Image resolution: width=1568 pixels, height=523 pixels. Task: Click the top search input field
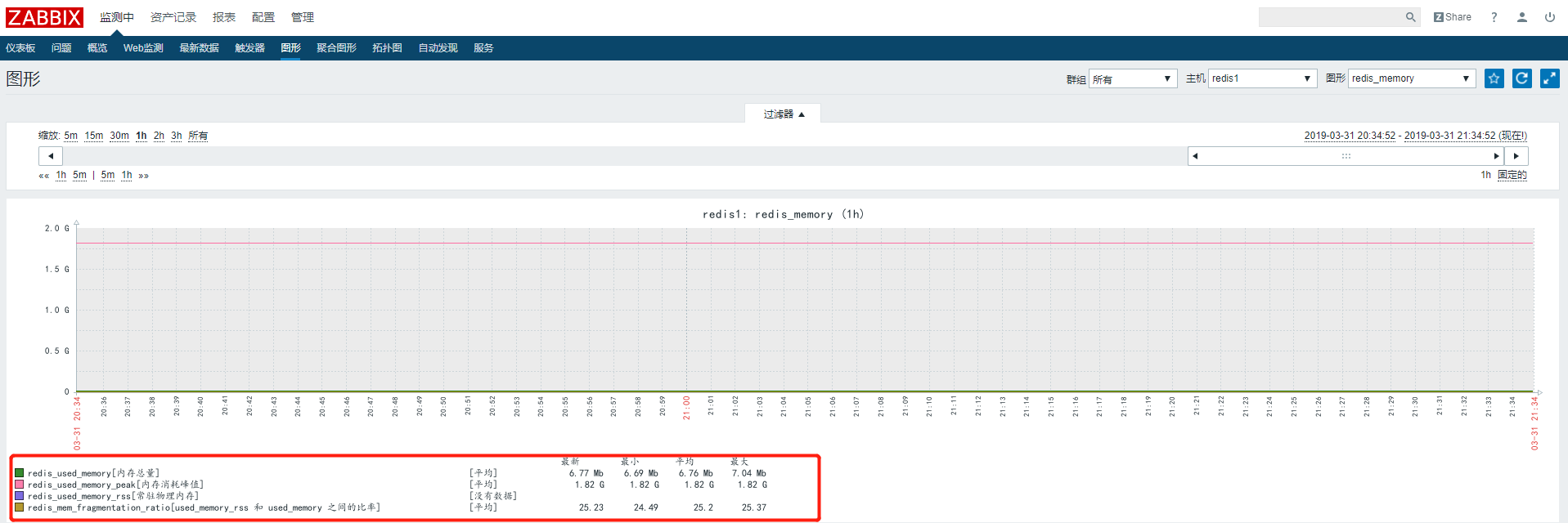pyautogui.click(x=1331, y=17)
